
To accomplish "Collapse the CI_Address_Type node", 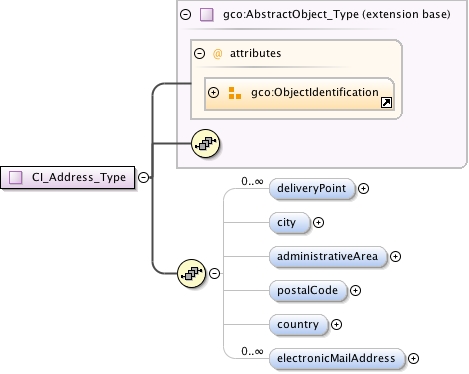I will pos(143,177).
